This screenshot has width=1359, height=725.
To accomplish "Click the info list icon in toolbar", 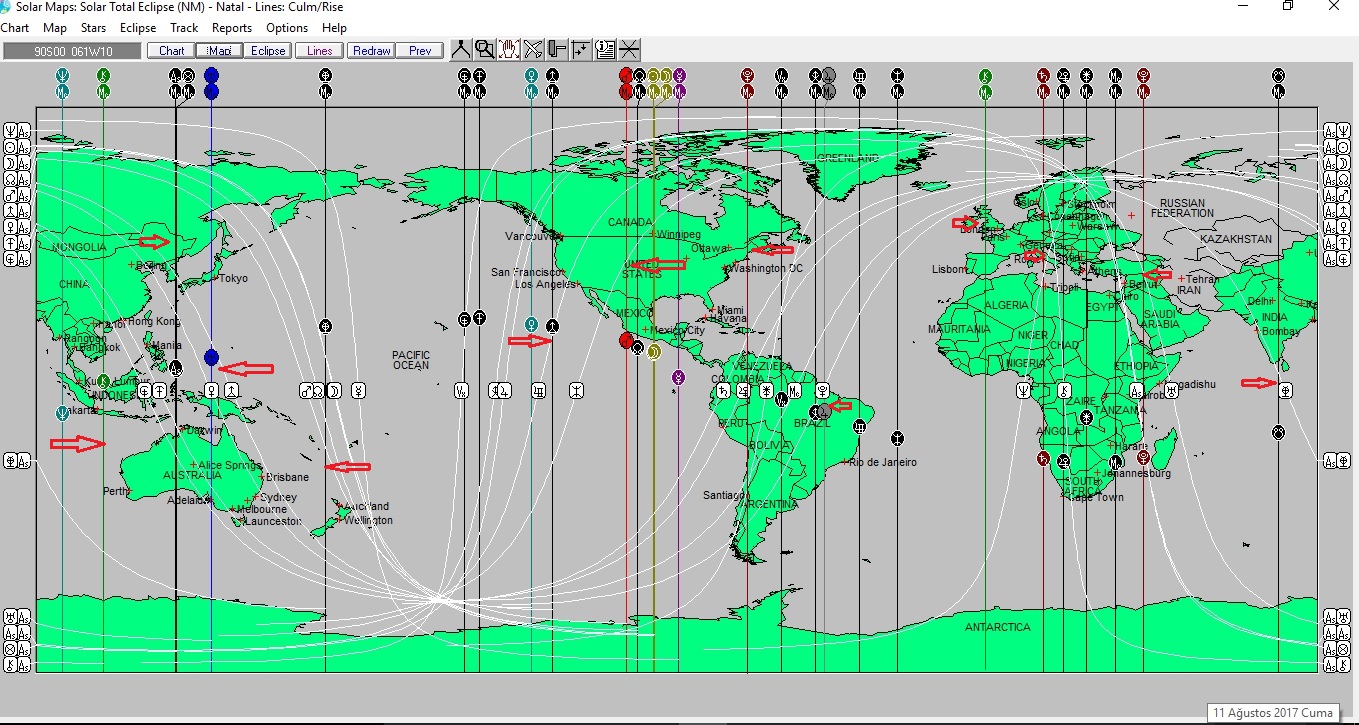I will point(605,49).
